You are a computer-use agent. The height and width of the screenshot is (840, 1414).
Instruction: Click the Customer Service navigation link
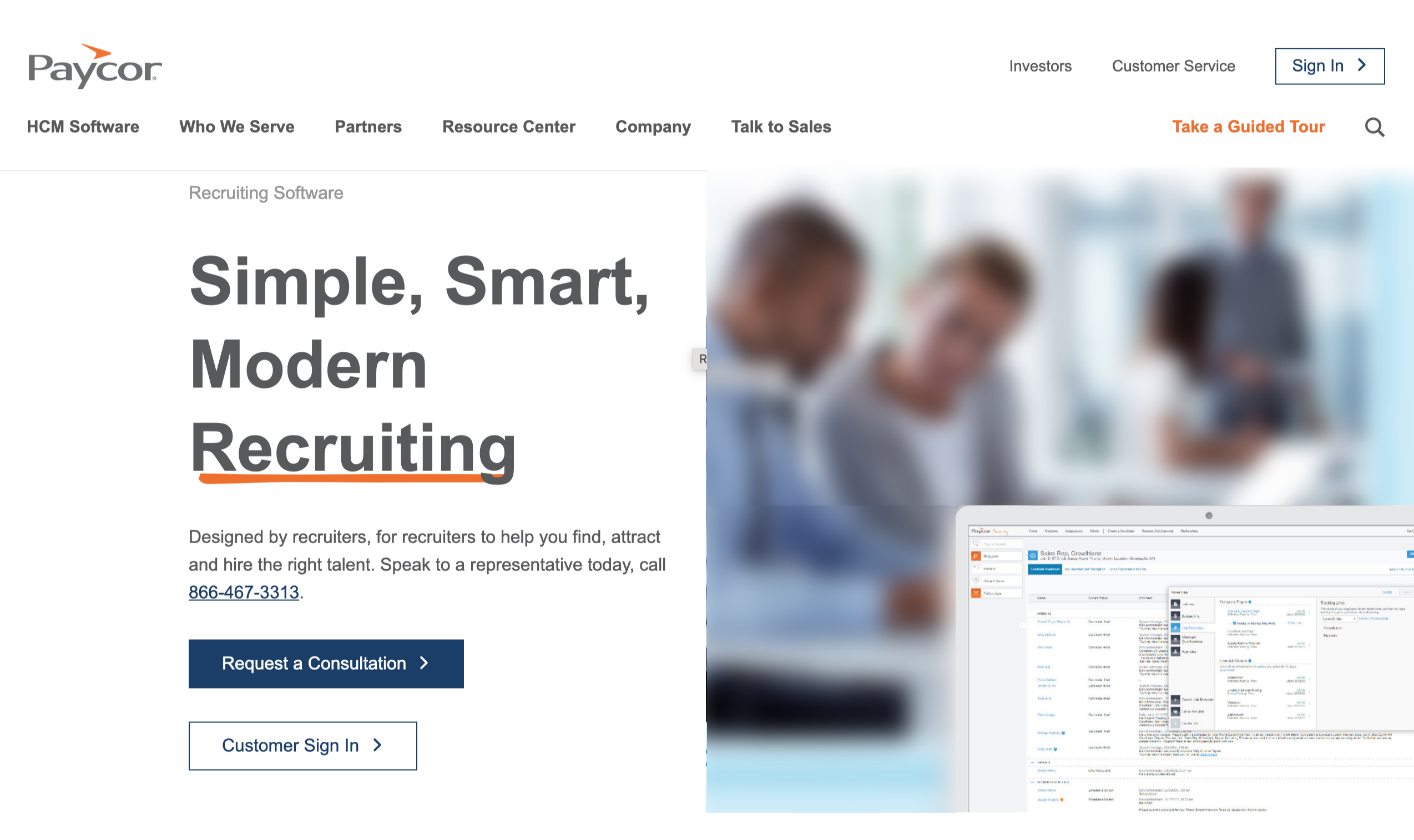point(1173,66)
